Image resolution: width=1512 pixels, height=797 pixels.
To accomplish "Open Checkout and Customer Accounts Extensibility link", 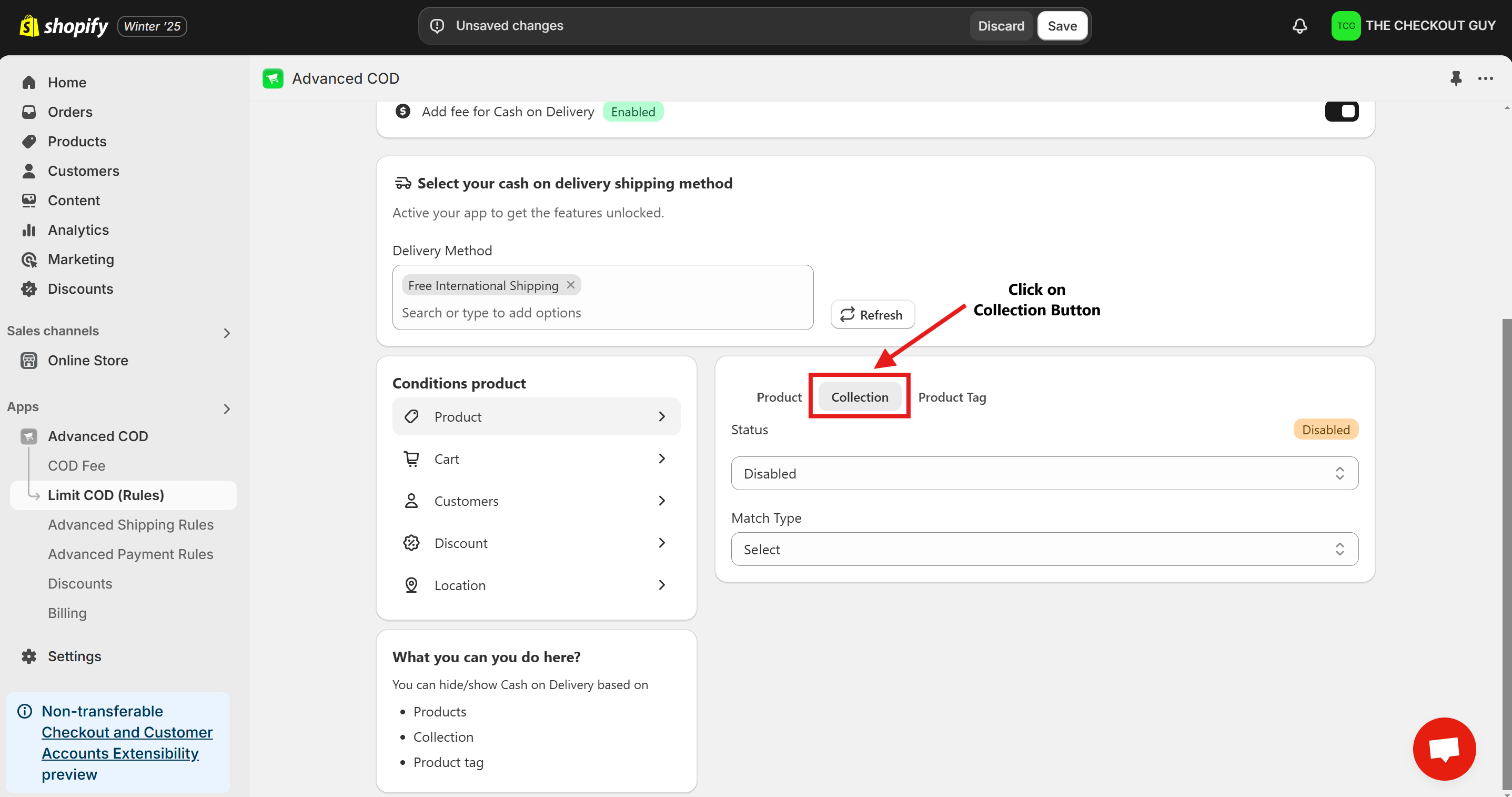I will coord(127,742).
